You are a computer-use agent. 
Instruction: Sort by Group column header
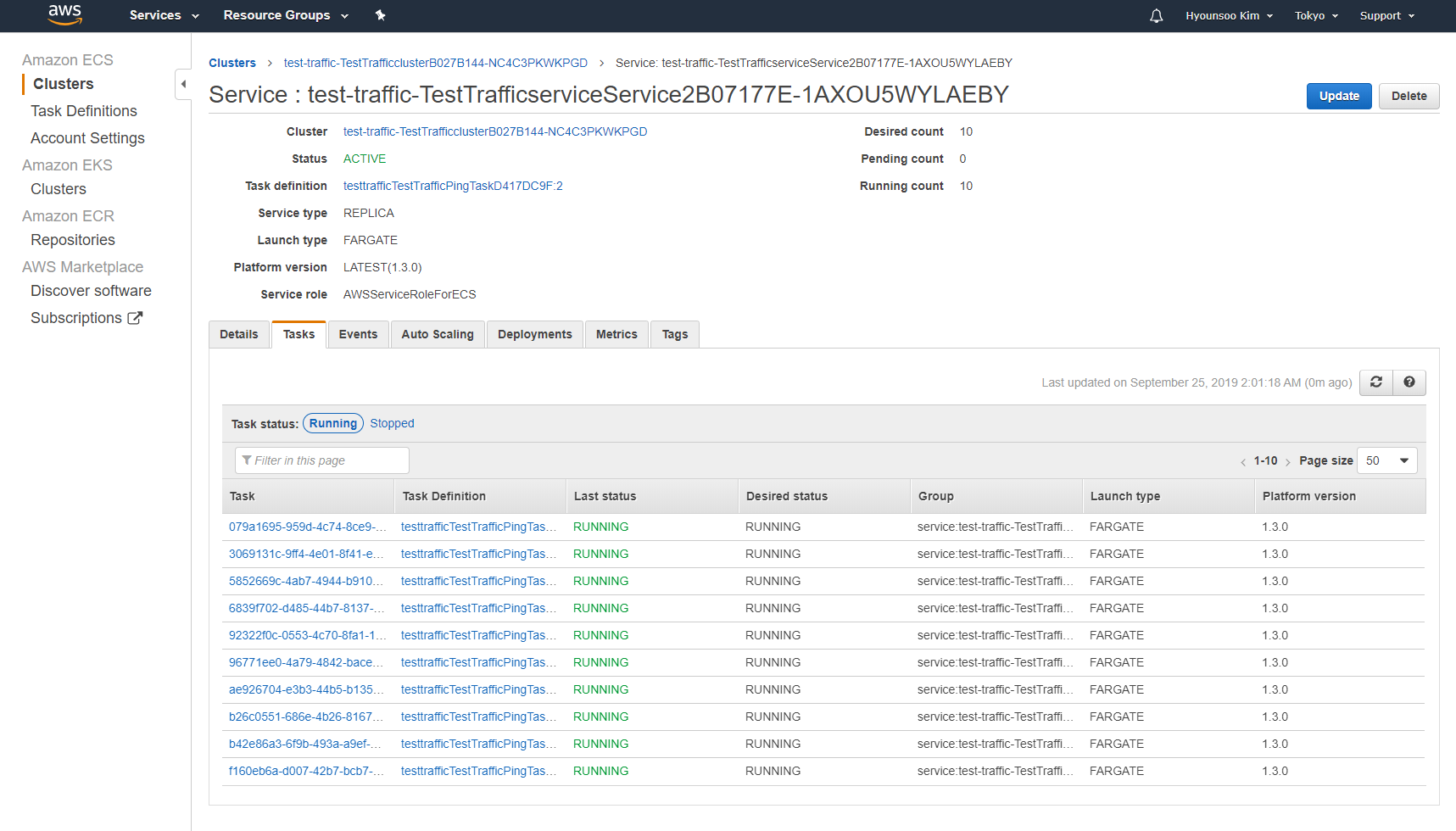(996, 496)
